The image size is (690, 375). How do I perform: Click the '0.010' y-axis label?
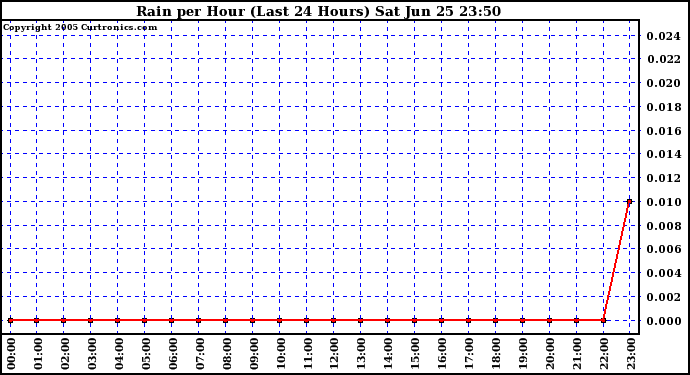coord(663,202)
